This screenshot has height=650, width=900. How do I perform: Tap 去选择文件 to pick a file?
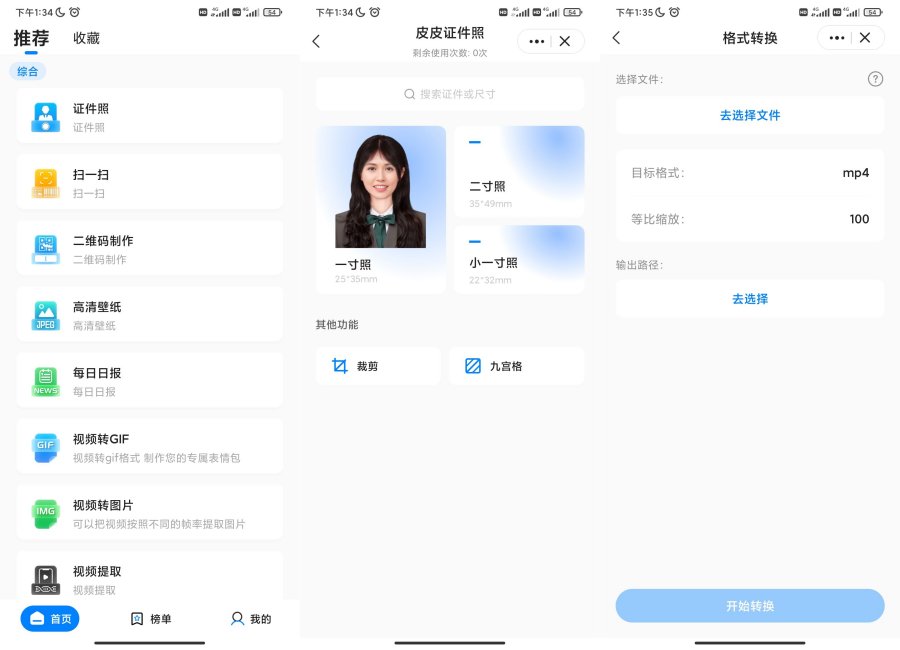[x=749, y=115]
